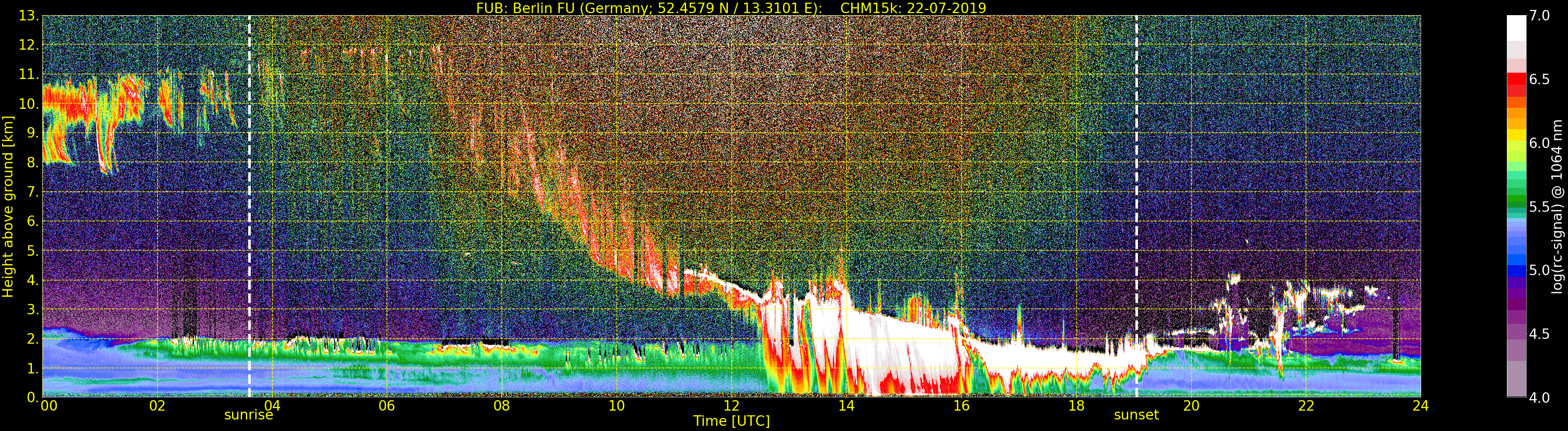The image size is (1568, 431).
Task: Click the '20' time tick label
Action: click(1191, 406)
